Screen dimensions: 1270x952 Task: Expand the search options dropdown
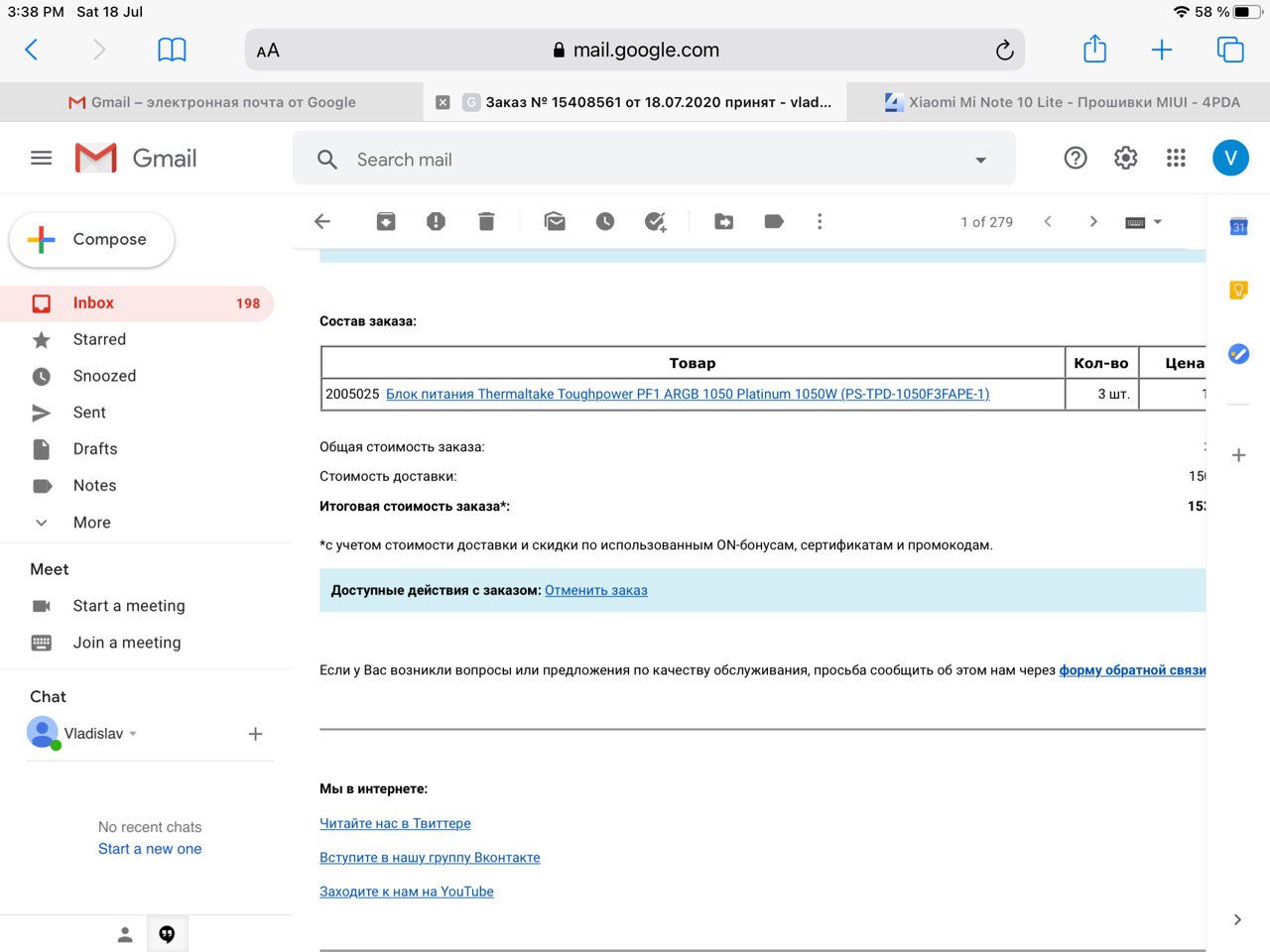point(980,160)
